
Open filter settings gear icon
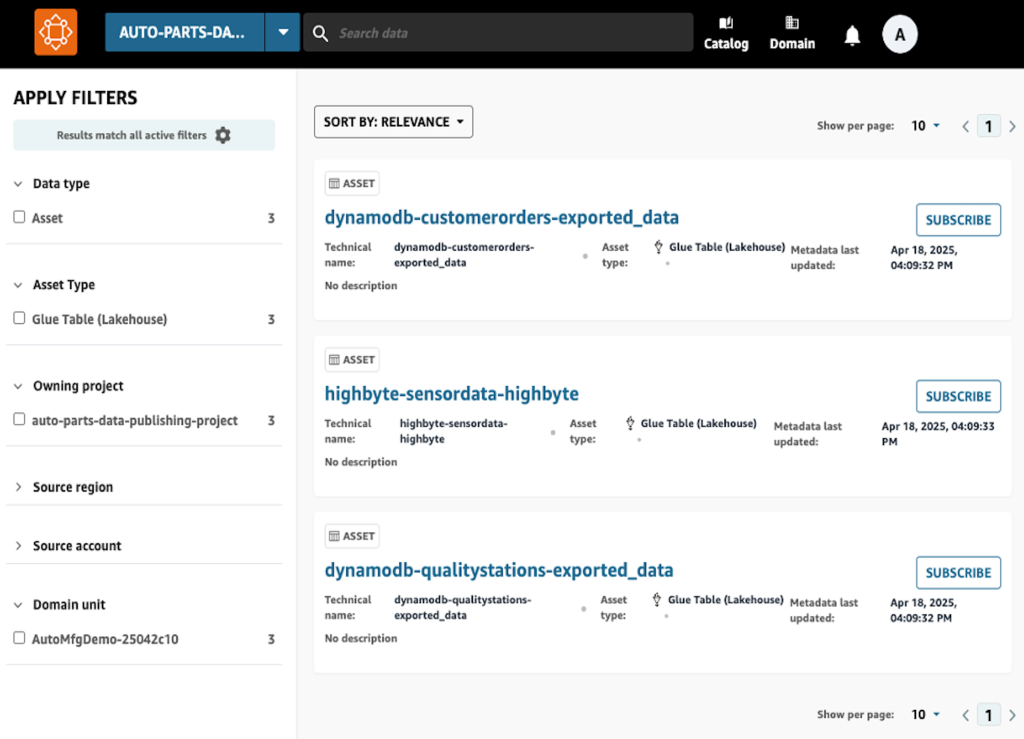point(223,135)
